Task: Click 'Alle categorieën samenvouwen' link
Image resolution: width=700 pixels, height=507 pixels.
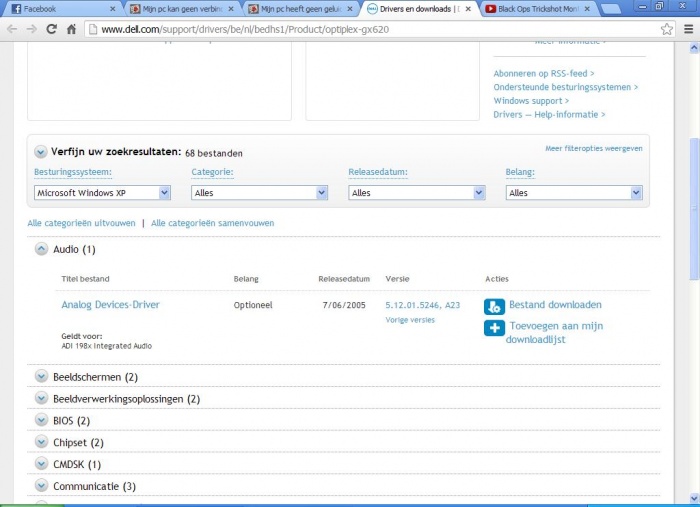Action: point(212,223)
